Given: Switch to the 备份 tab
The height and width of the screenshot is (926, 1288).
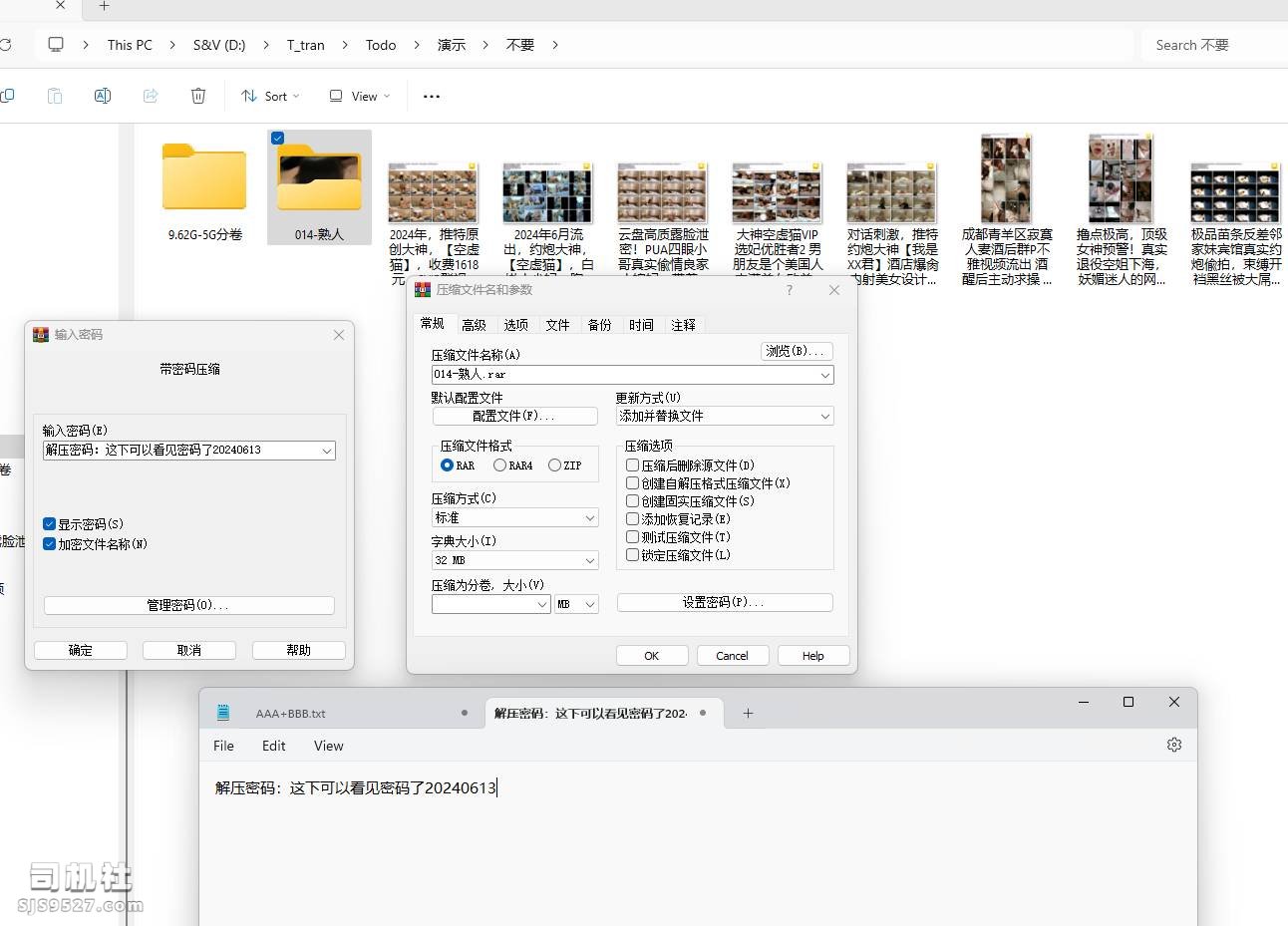Looking at the screenshot, I should tap(599, 325).
